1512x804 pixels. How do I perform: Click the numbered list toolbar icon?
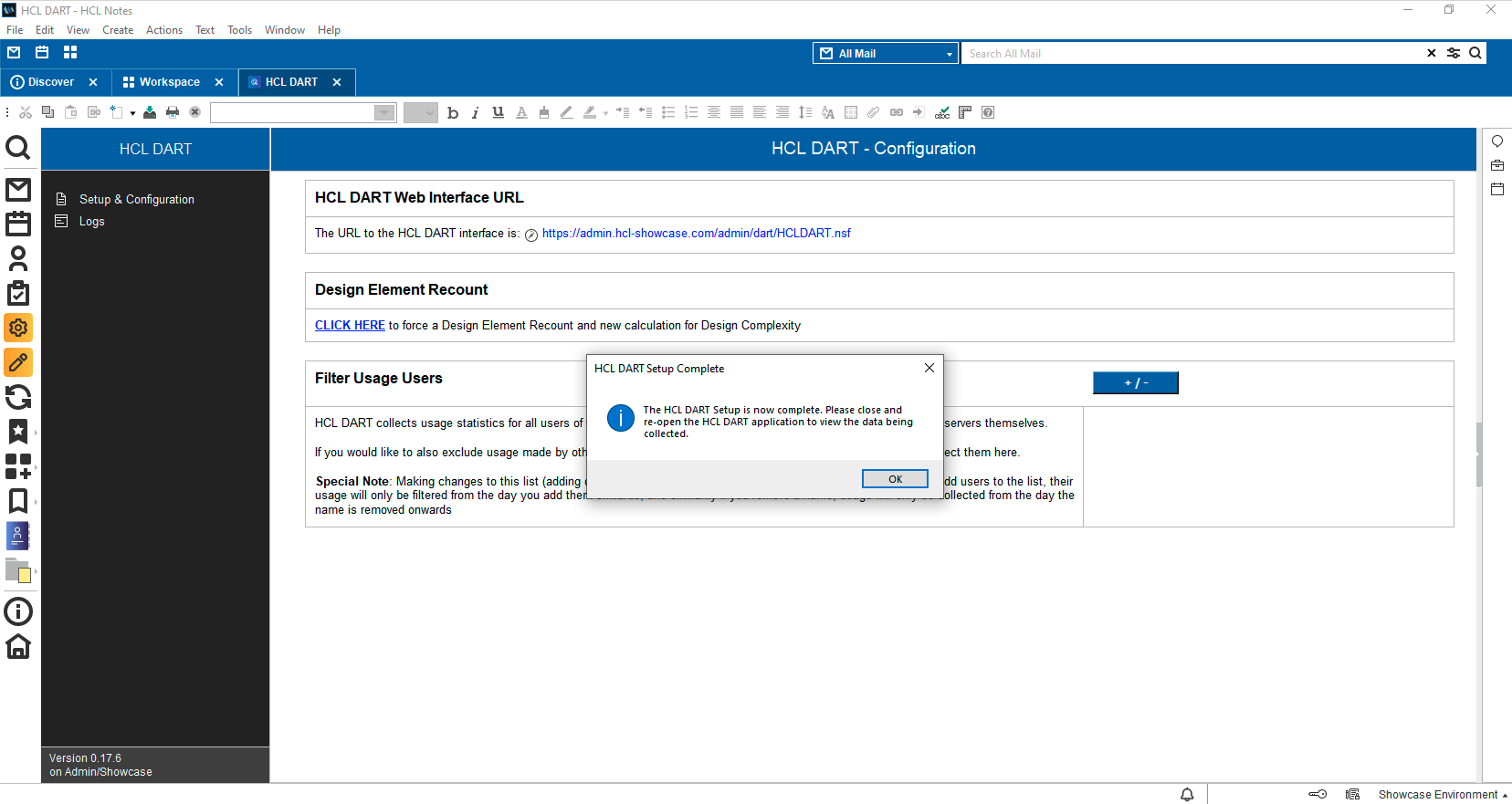[x=691, y=112]
